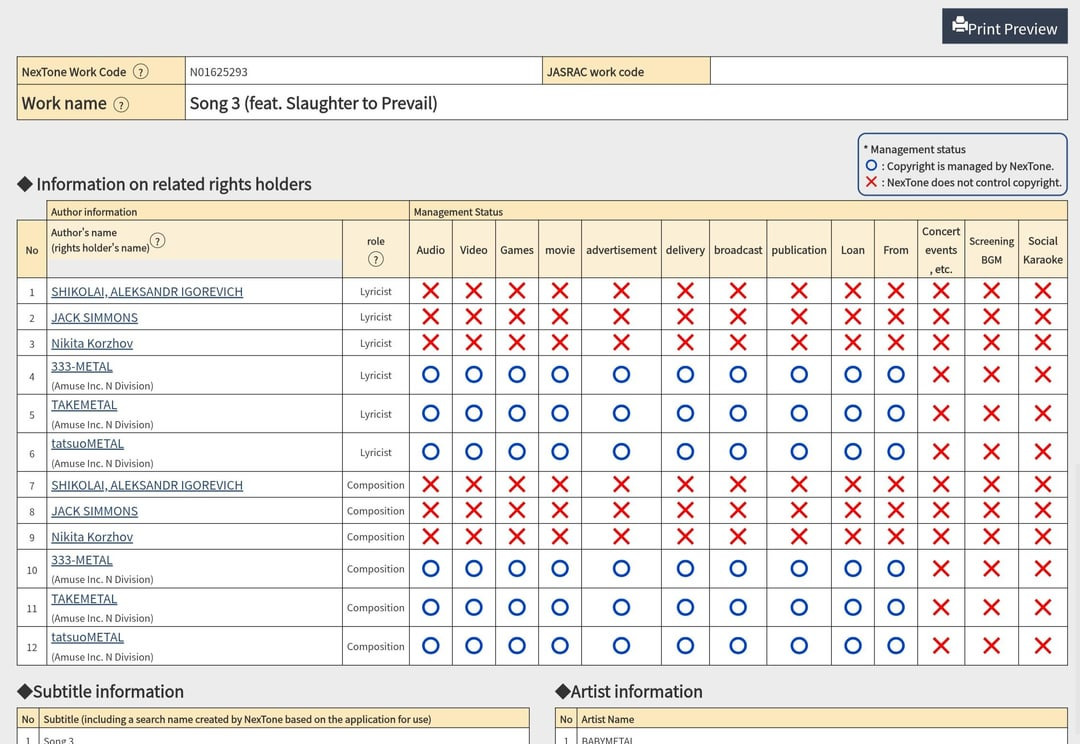Click help icon beside NexTone Work Code

pos(141,72)
